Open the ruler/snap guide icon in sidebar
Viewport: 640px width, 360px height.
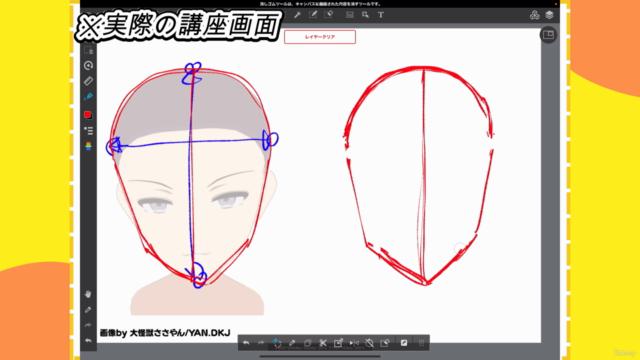point(88,81)
